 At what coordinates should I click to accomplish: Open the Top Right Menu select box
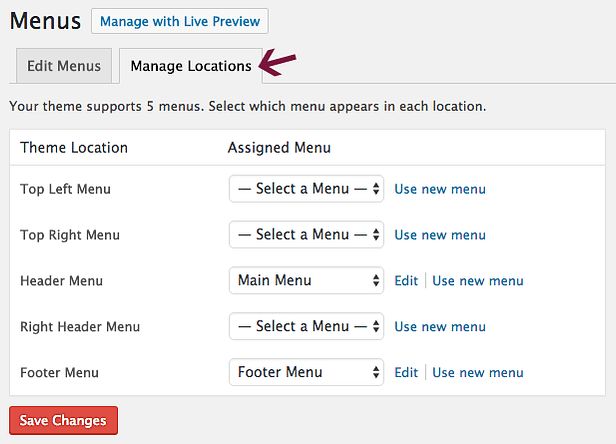point(306,235)
